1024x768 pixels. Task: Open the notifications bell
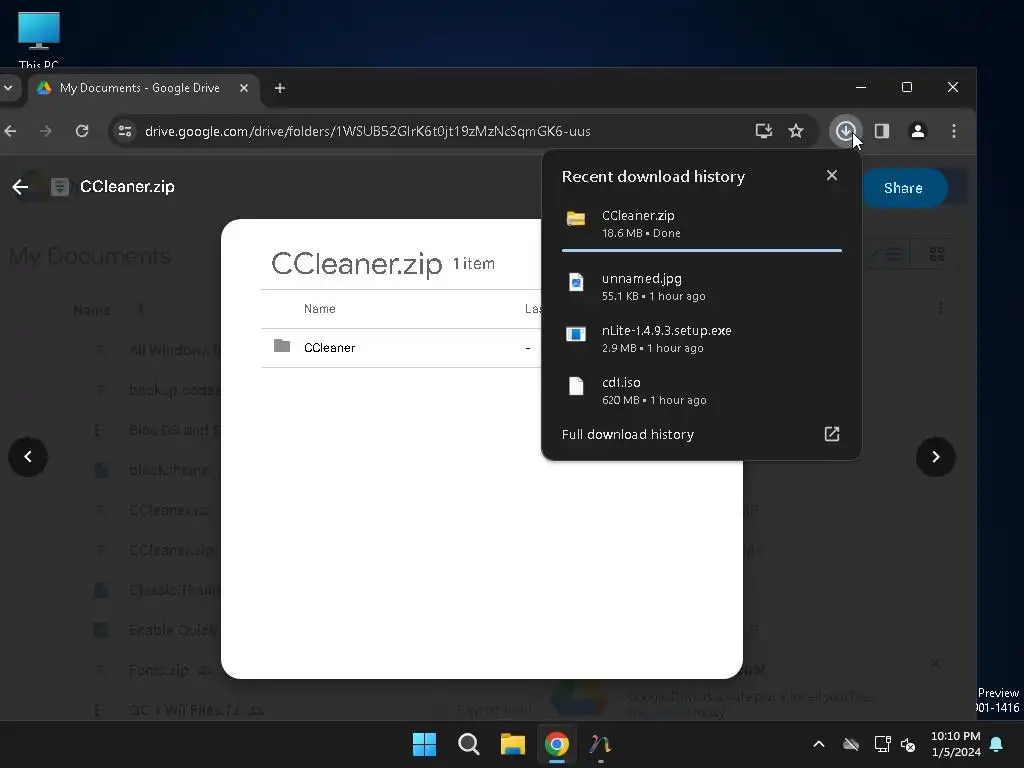coord(996,744)
